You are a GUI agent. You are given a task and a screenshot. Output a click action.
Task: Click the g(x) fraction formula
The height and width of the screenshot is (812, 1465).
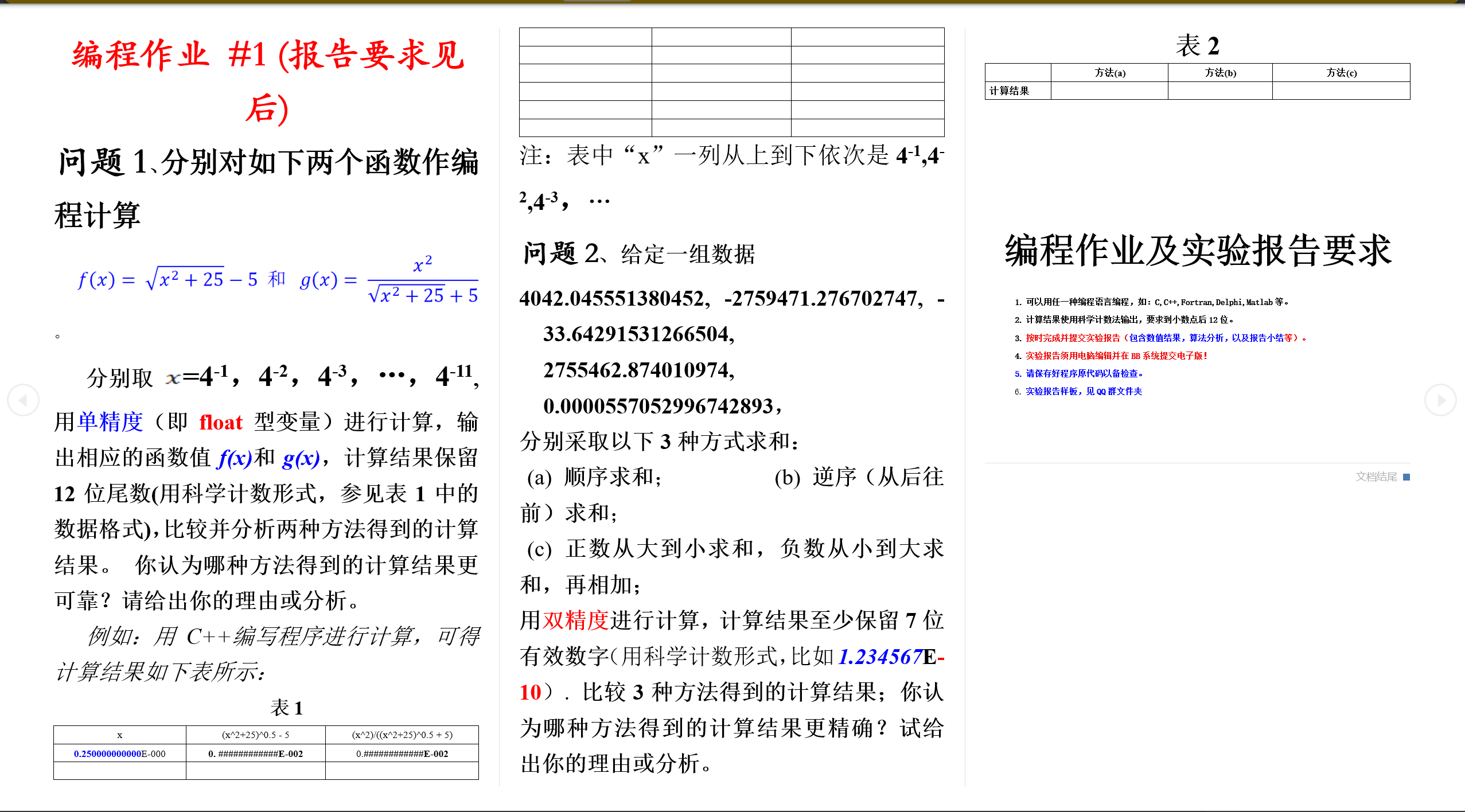pyautogui.click(x=389, y=279)
